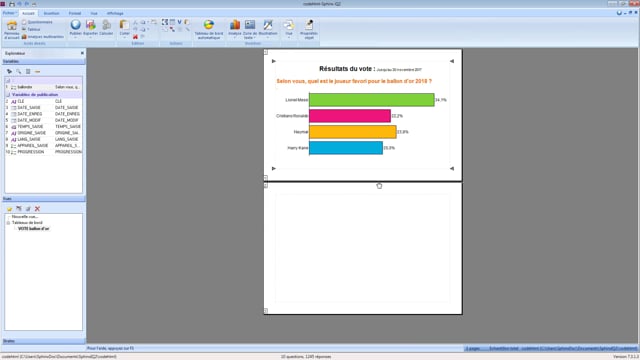The image size is (640, 360).
Task: Select the DATE_SAISIE variable row
Action: 43,107
